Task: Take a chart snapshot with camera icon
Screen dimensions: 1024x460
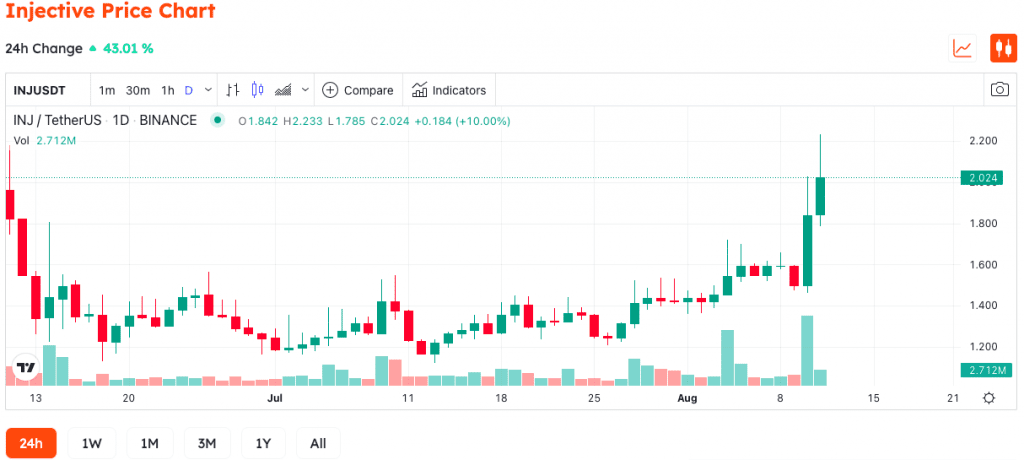Action: tap(1000, 90)
